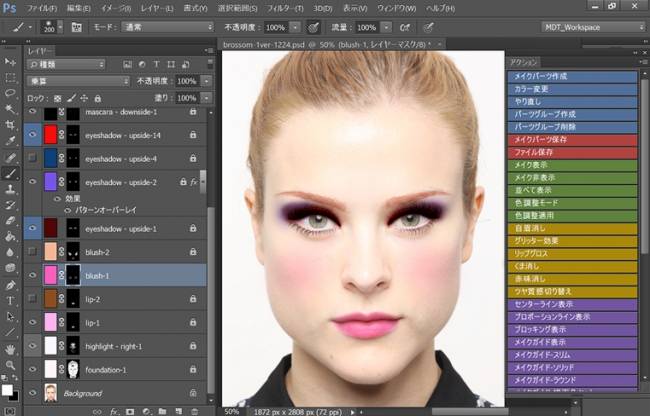Viewport: 650px width, 416px height.
Task: Toggle the brush panel icon in options bar
Action: [x=76, y=27]
